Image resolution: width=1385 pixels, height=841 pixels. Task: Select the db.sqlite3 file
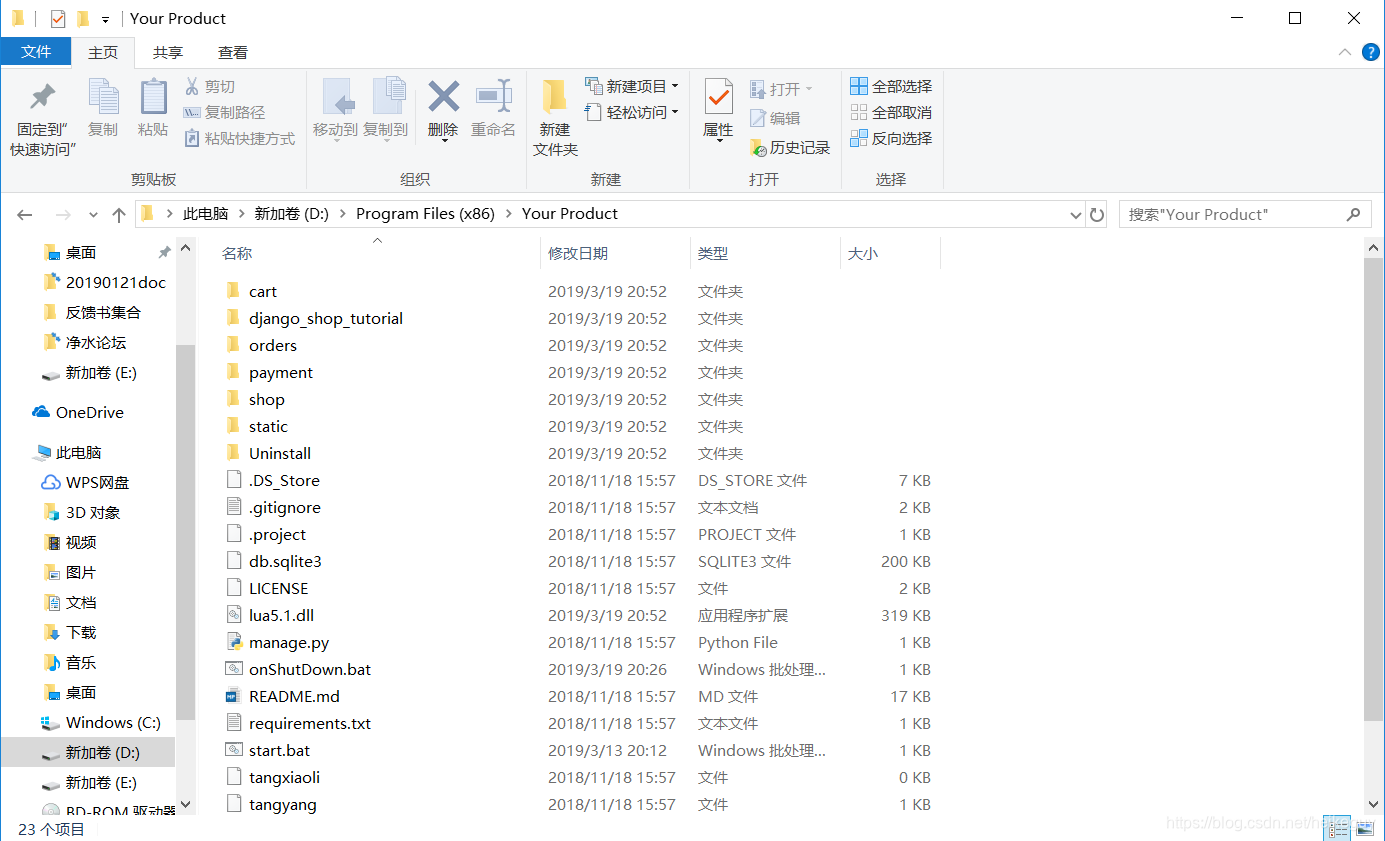point(285,561)
